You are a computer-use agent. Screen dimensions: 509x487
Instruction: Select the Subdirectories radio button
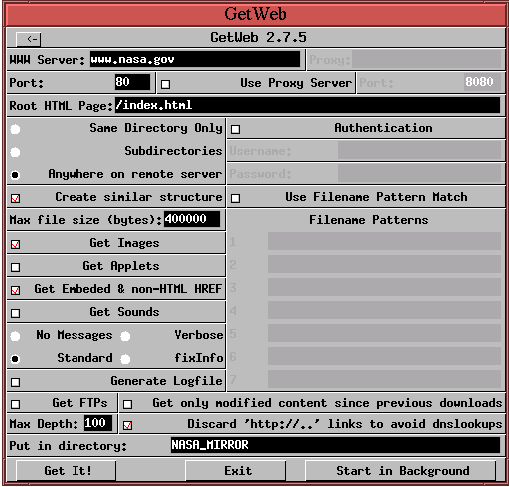[x=15, y=152]
